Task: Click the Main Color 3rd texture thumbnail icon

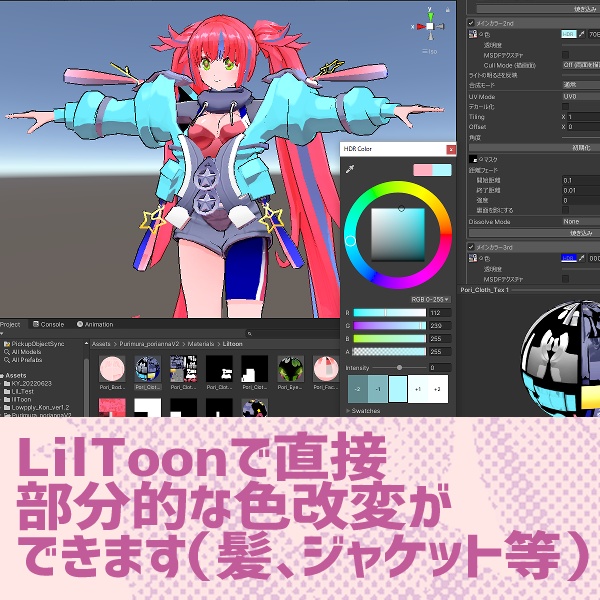Action: 473,258
